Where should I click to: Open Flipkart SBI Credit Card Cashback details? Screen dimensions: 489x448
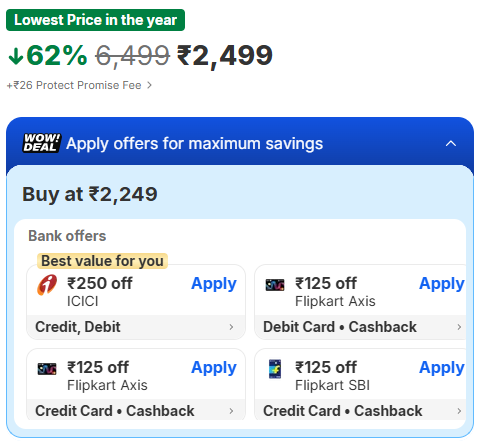pos(459,411)
